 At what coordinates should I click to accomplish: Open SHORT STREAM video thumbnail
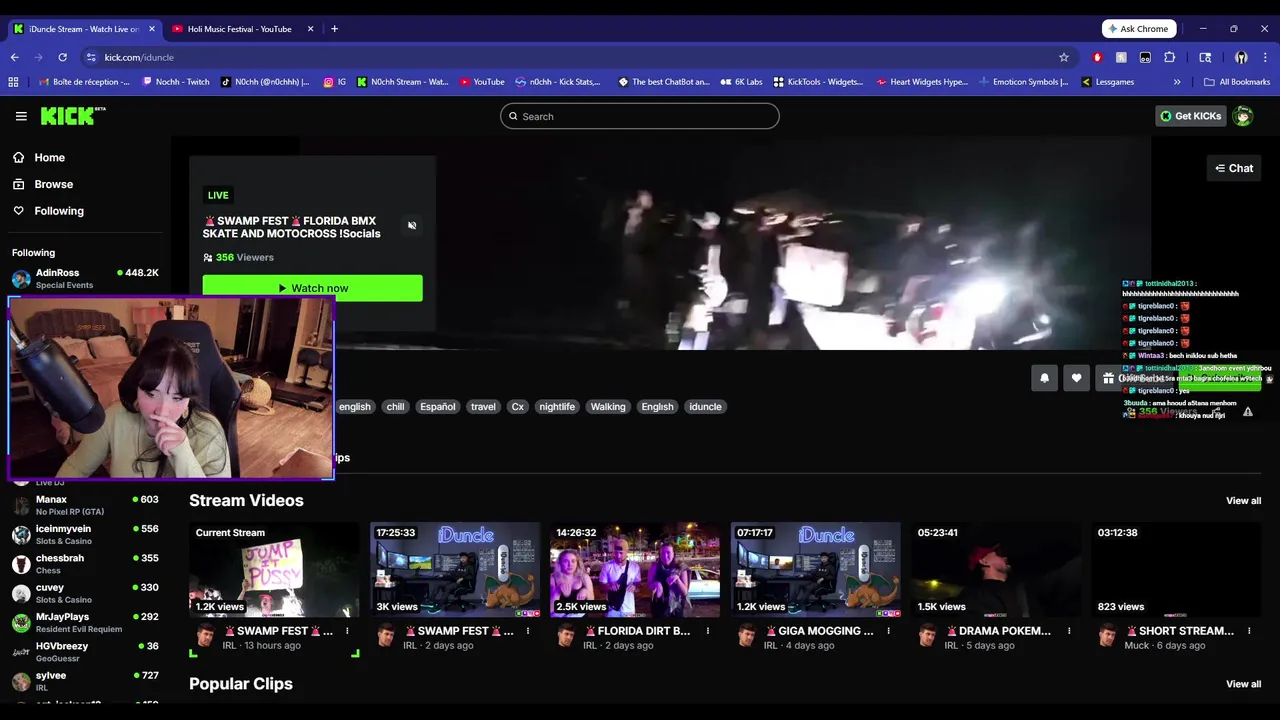click(x=1176, y=570)
